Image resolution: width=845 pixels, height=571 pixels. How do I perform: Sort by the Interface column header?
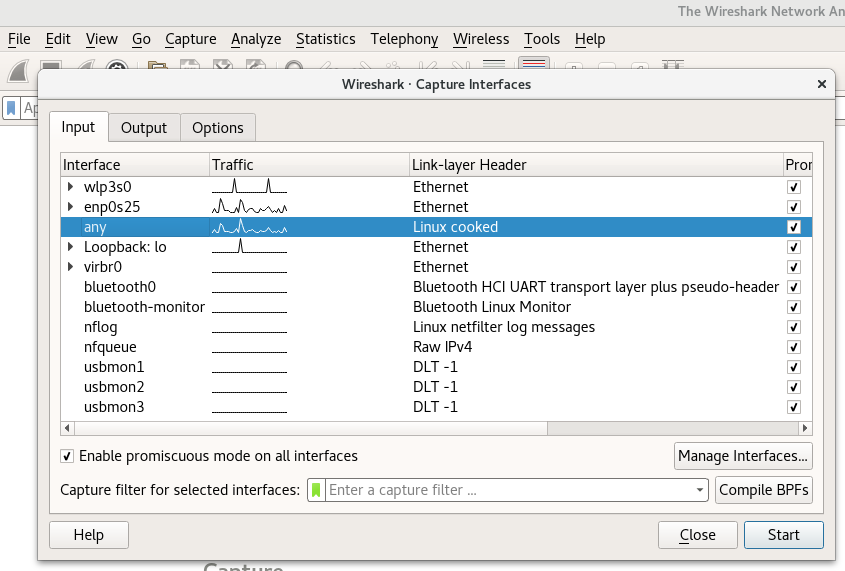[135, 165]
